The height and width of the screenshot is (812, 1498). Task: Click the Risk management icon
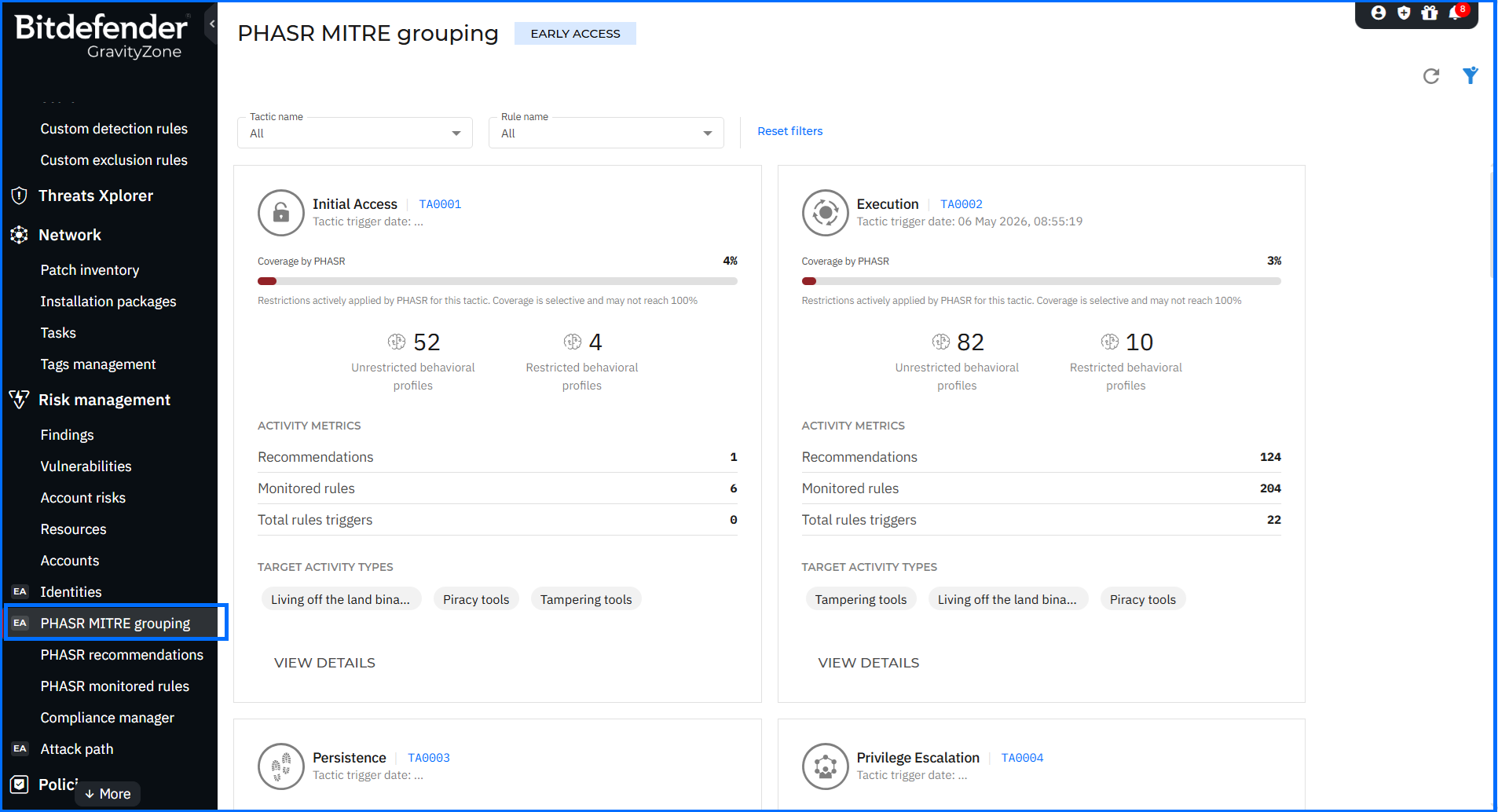[x=19, y=399]
